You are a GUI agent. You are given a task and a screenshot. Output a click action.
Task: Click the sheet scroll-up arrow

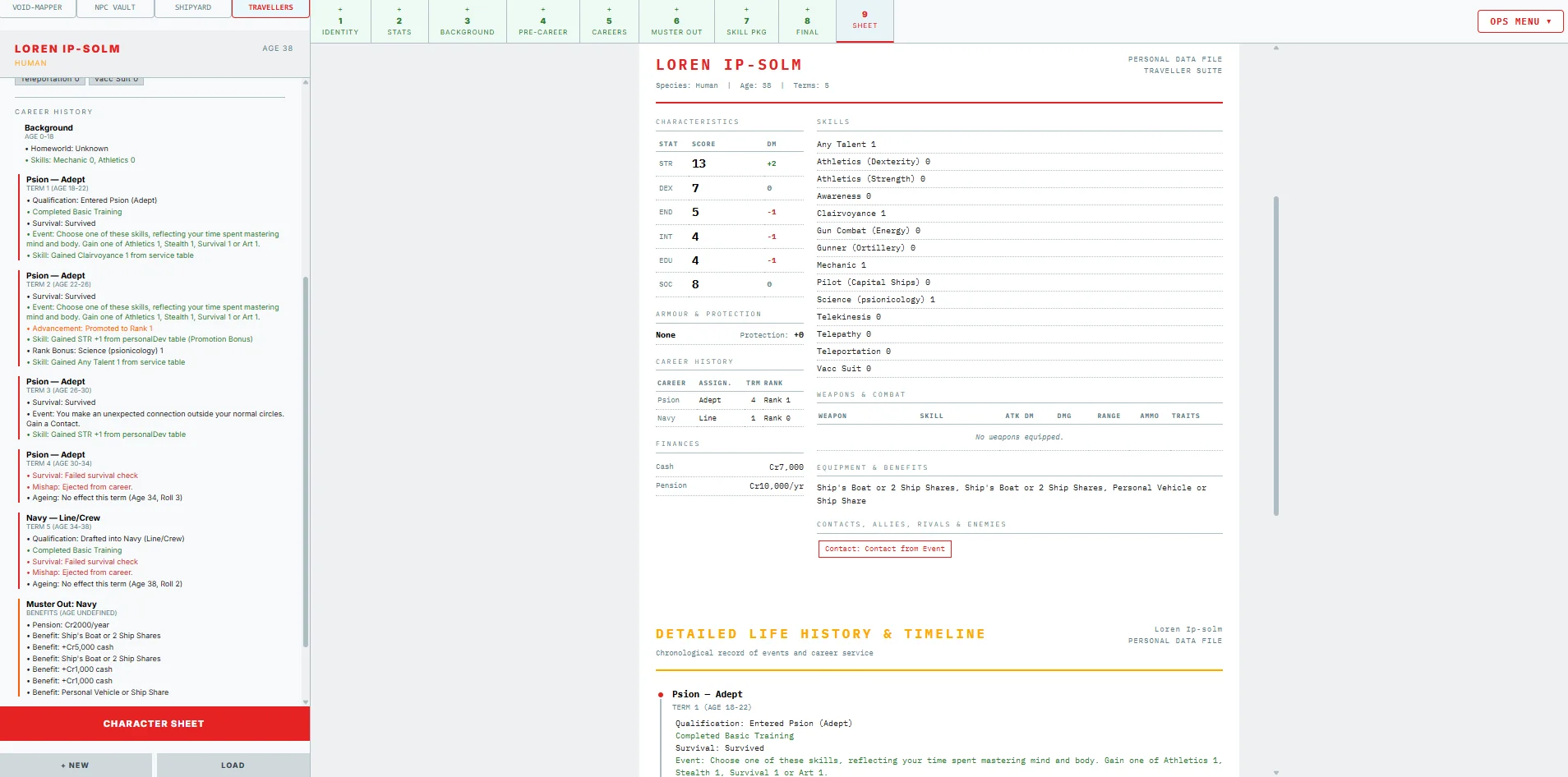pos(1276,48)
